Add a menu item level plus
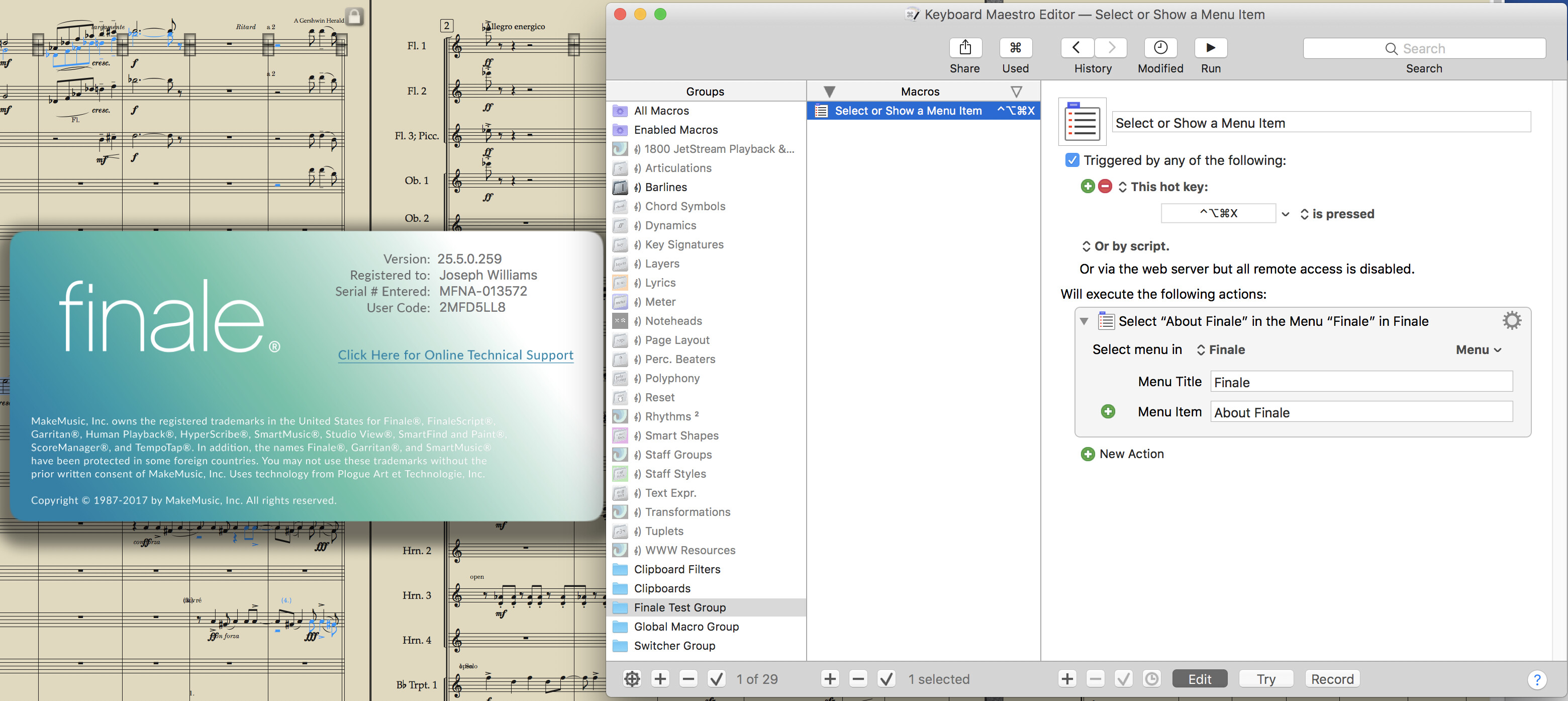 pos(1108,412)
